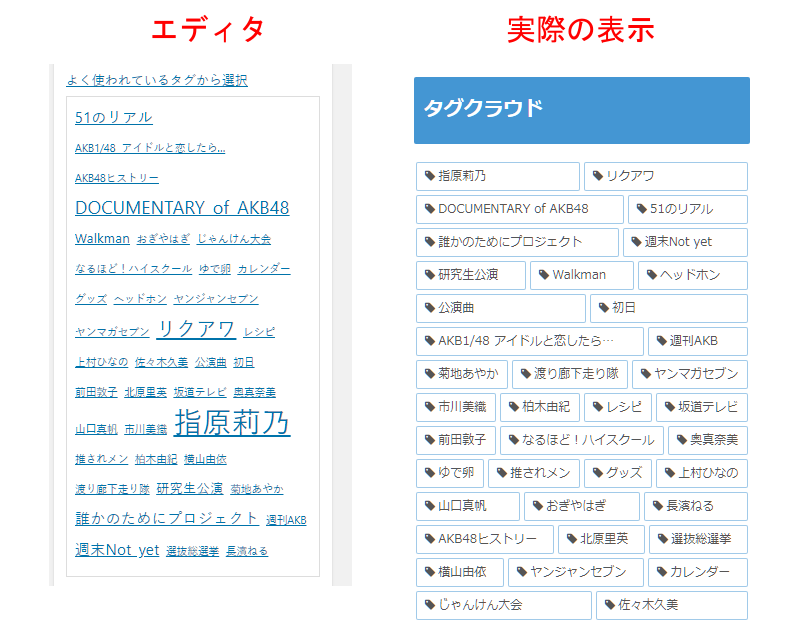Click tag icon next to 週刊AKB button
The width and height of the screenshot is (793, 642).
coord(662,341)
